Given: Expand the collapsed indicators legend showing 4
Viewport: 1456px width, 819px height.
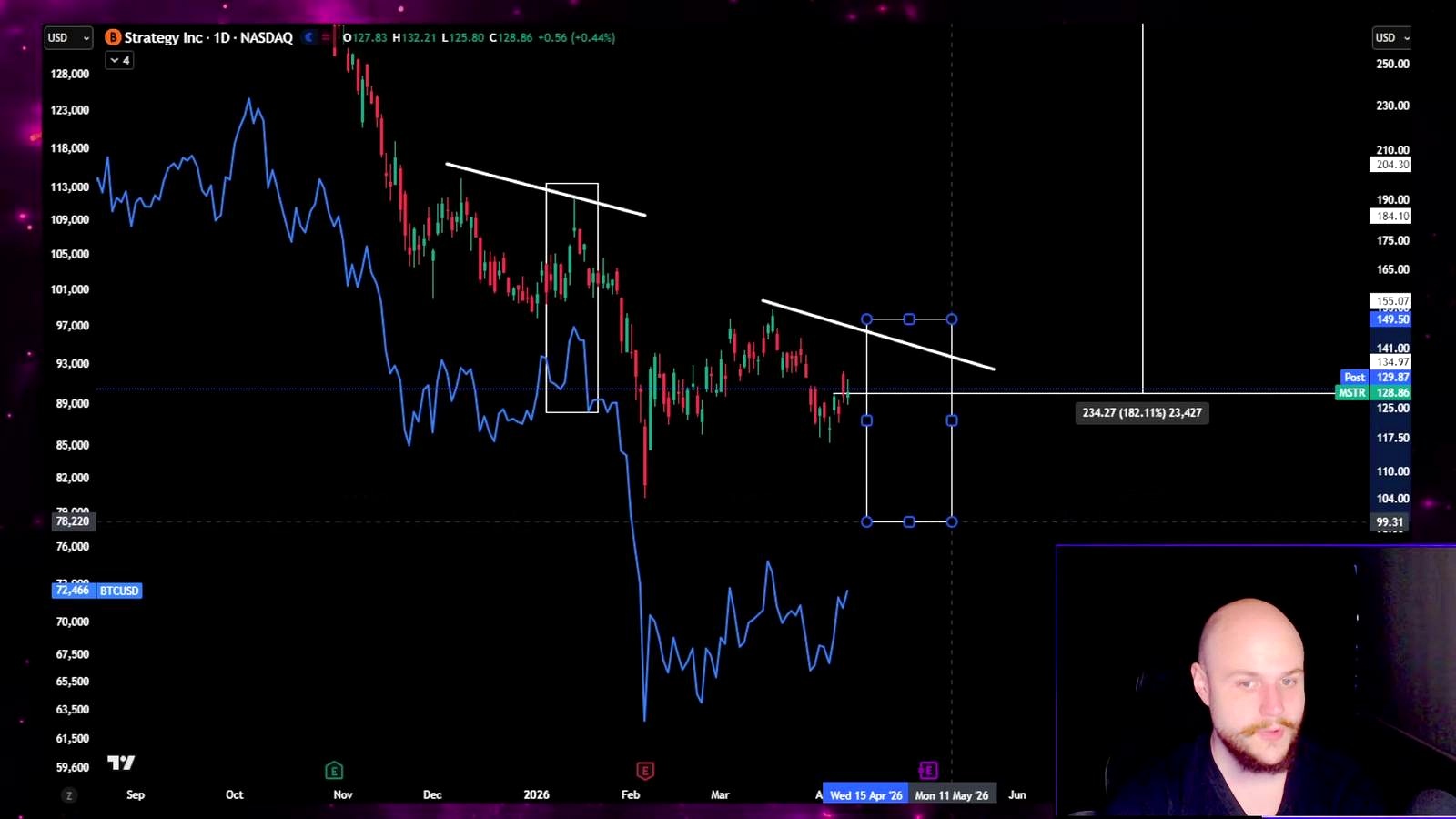Looking at the screenshot, I should (119, 60).
